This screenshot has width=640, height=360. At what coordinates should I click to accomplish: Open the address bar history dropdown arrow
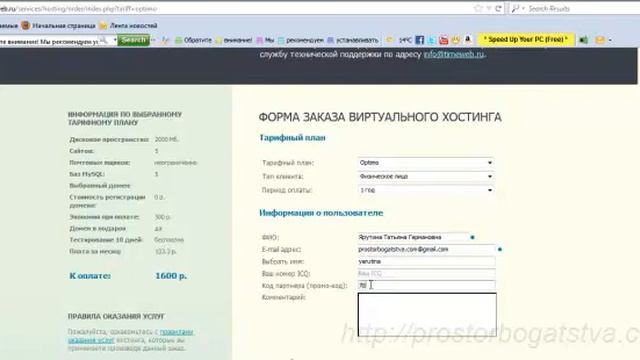pos(489,8)
